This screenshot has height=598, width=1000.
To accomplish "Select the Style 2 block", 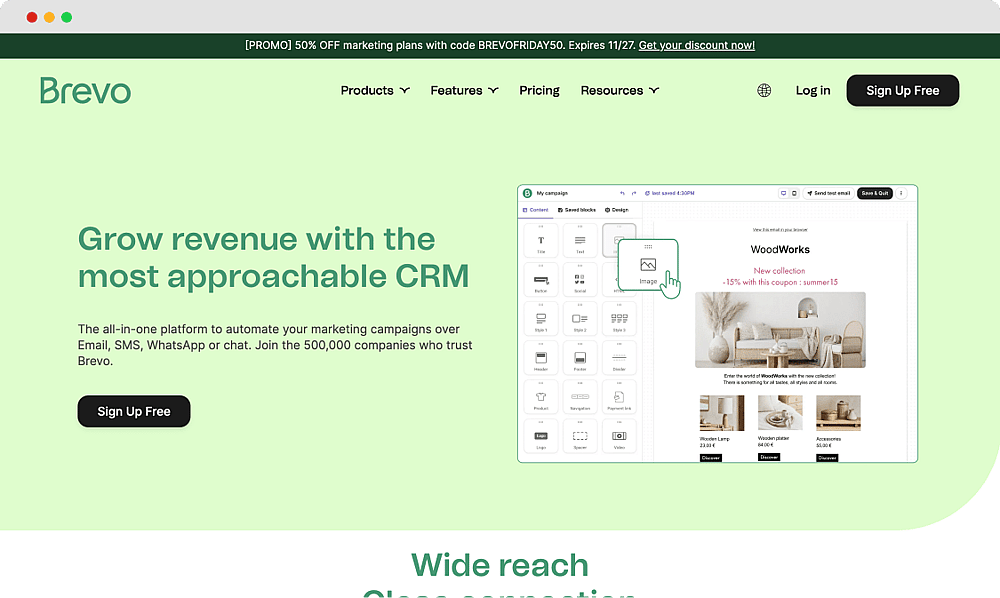I will 580,319.
